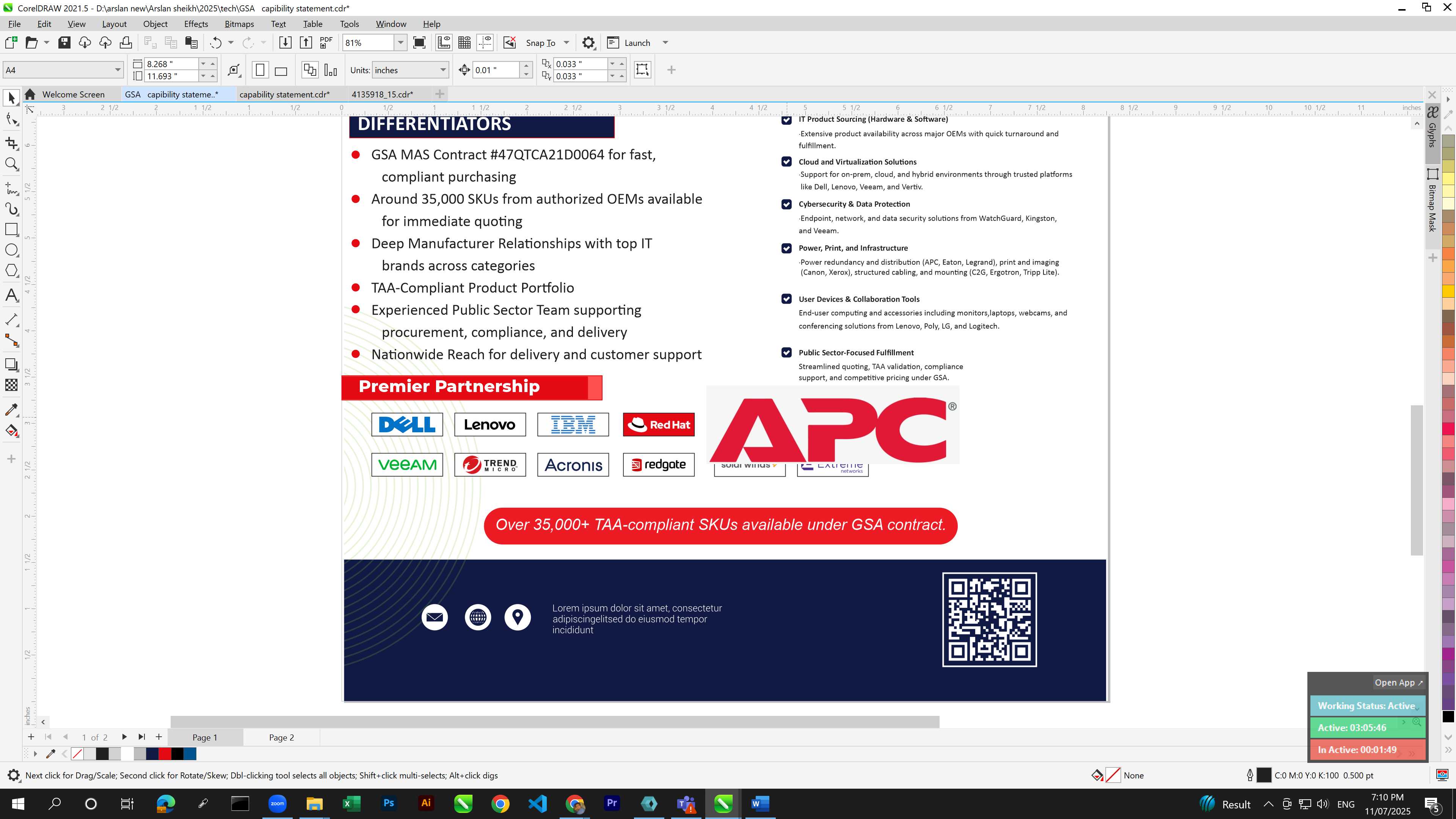Open the Effects menu
The image size is (1456, 819).
coord(196,24)
